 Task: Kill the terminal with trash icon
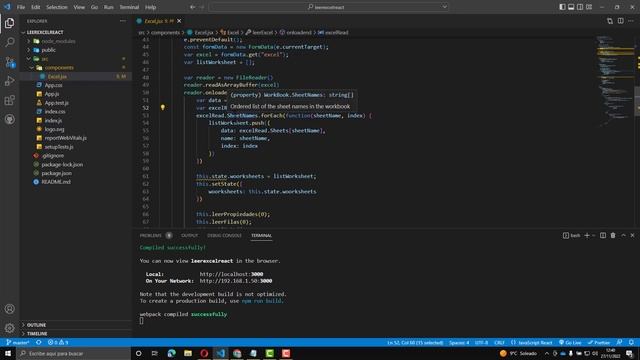[613, 236]
